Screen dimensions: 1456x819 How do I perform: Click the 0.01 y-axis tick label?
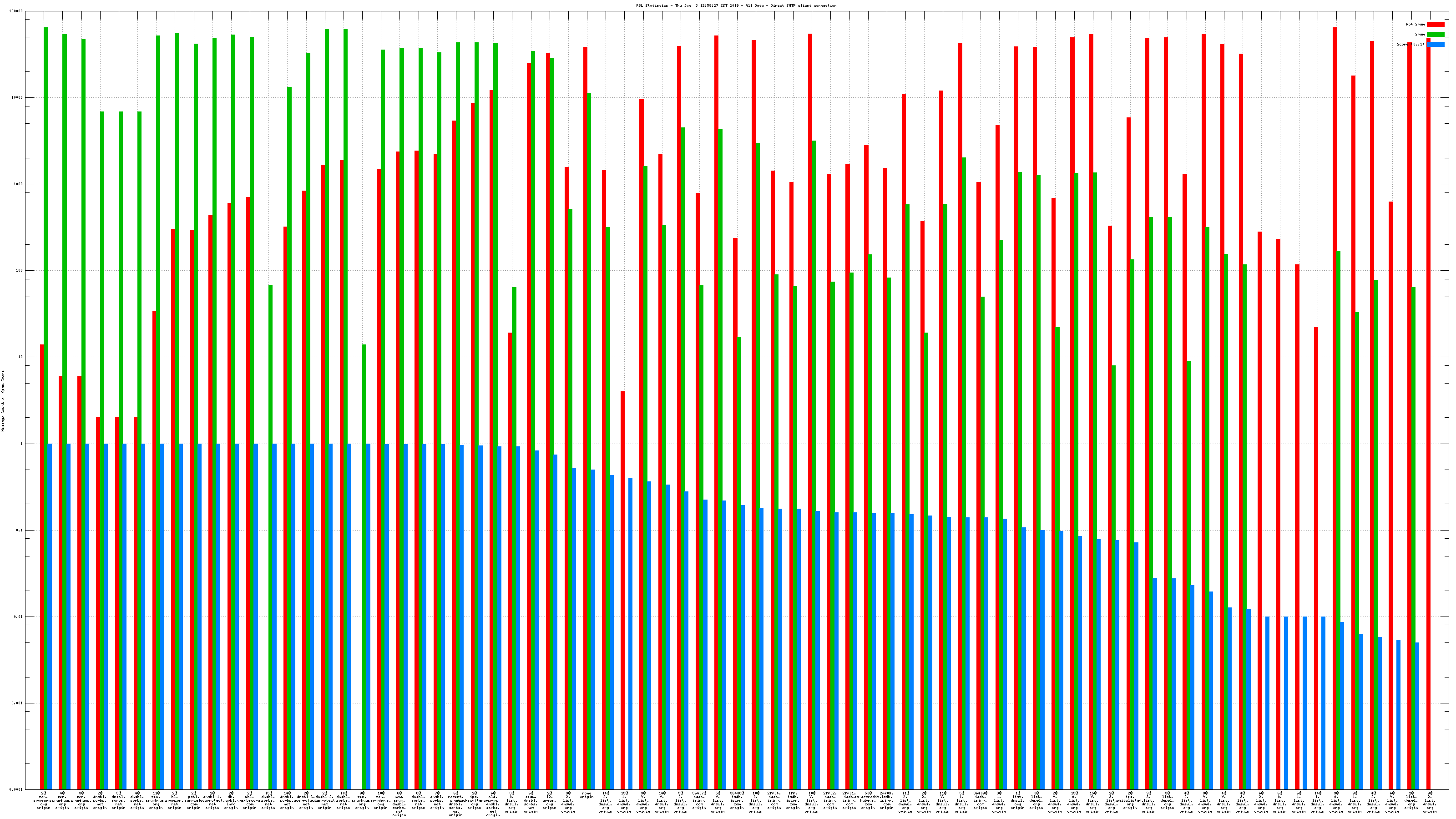[x=18, y=617]
